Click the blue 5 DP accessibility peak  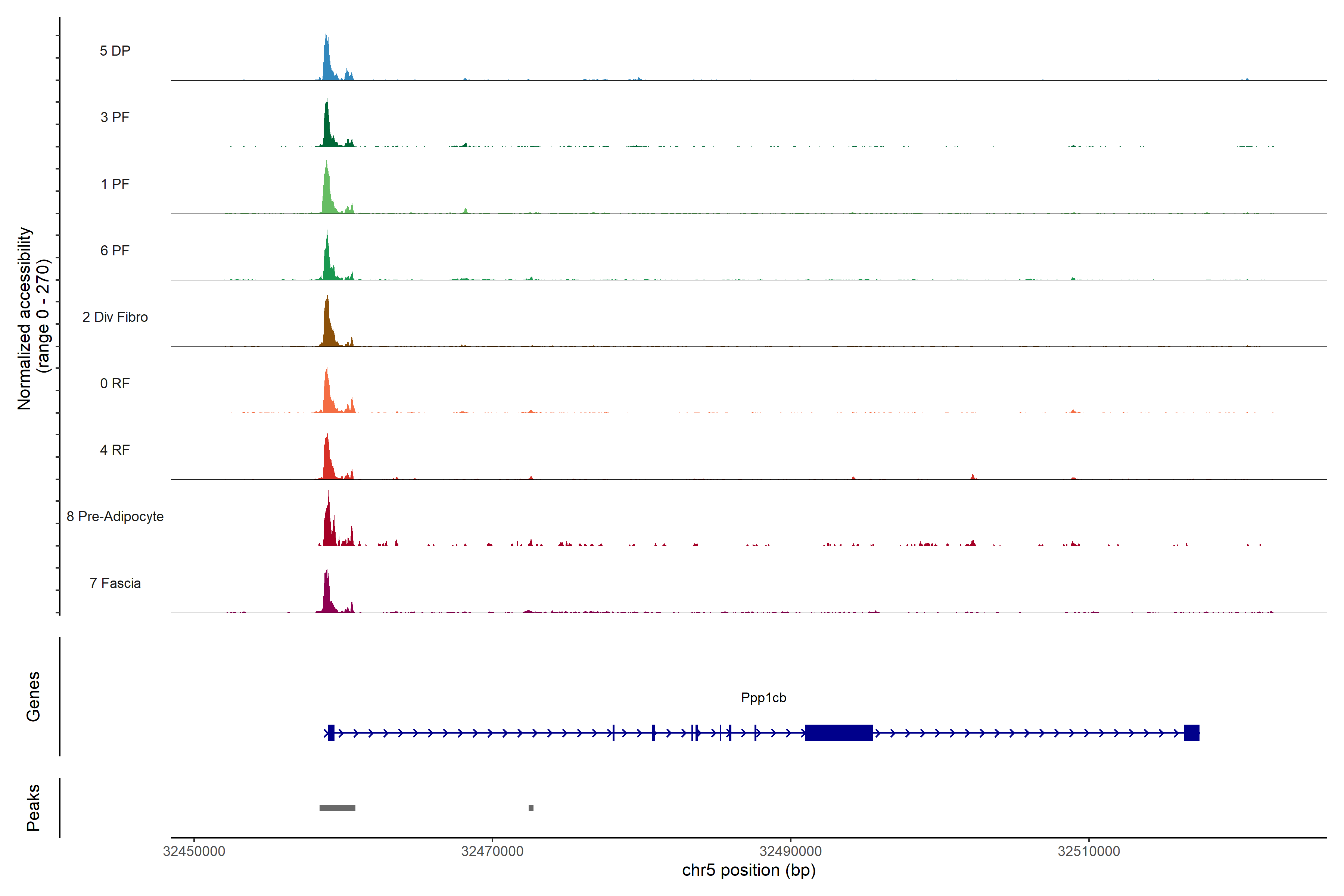327,63
